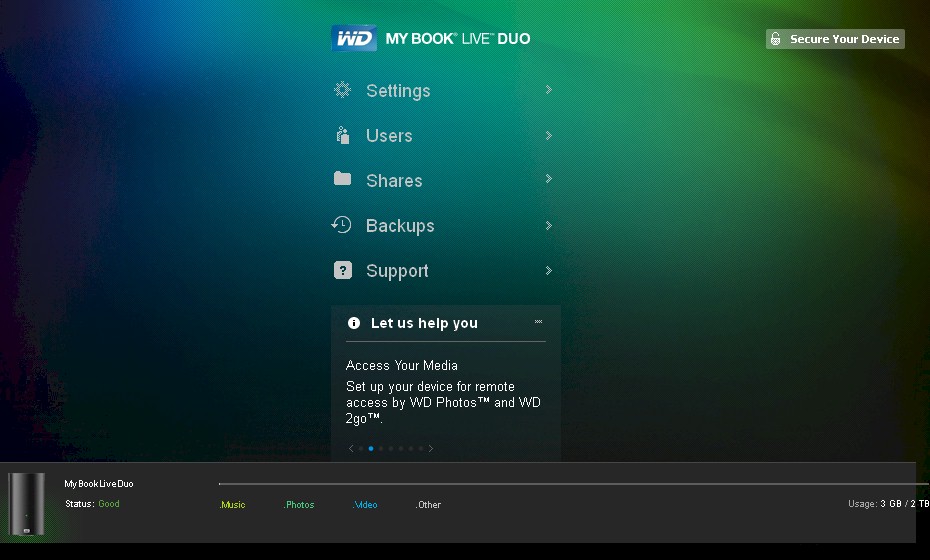This screenshot has height=560, width=930.
Task: Open the Backups menu entry
Action: coord(400,226)
